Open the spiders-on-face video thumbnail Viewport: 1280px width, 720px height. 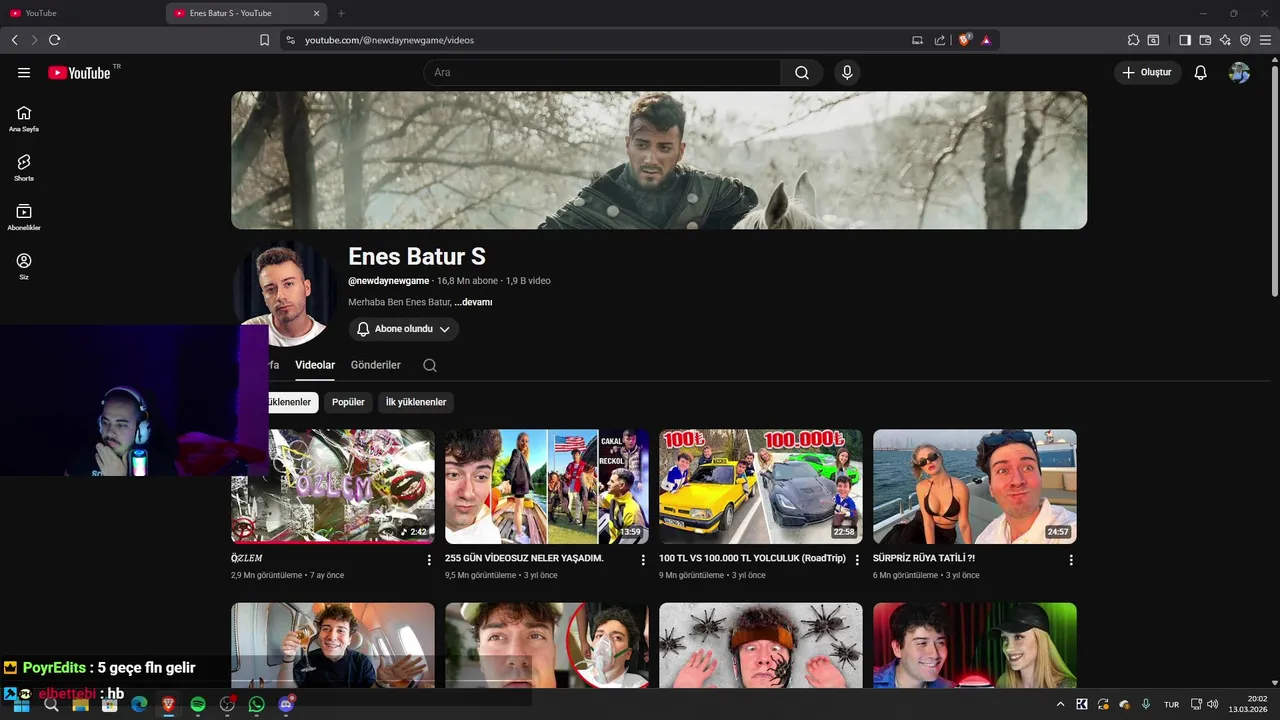point(761,645)
